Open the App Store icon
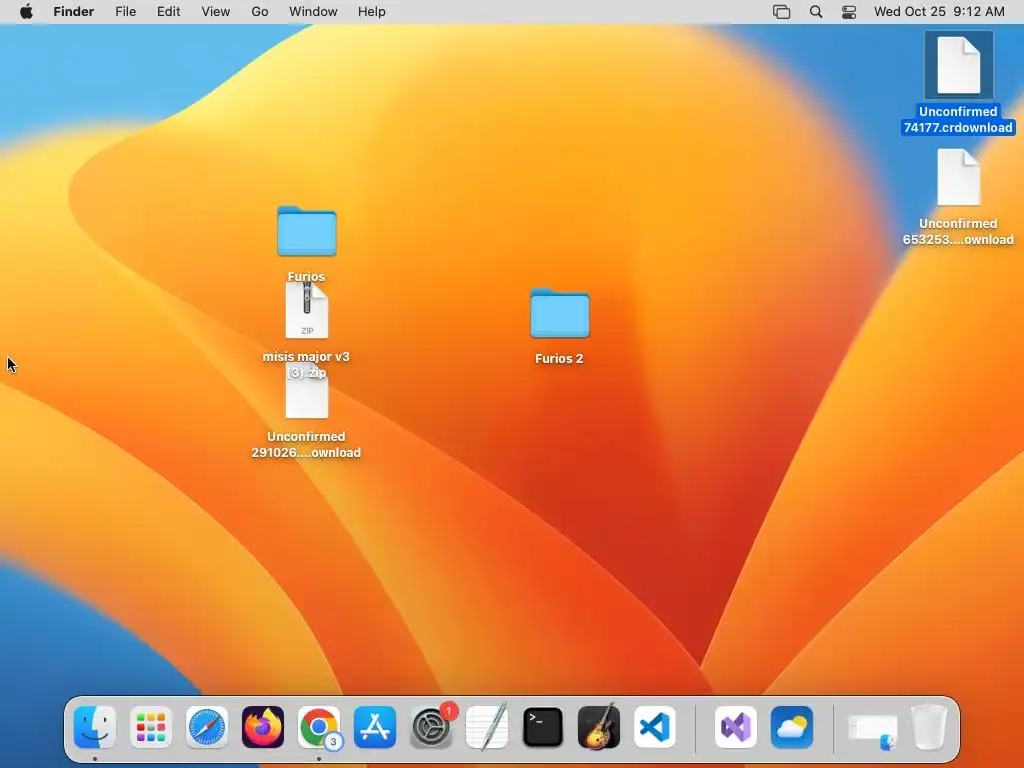The image size is (1024, 768). [375, 727]
